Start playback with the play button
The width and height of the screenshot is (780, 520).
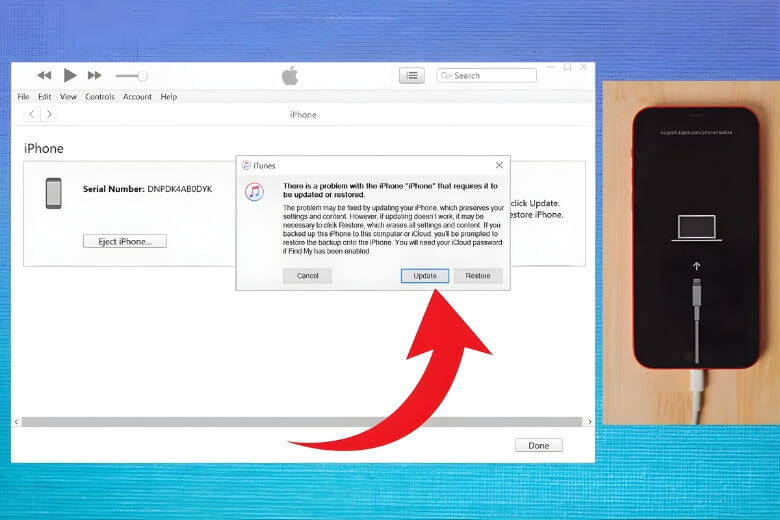coord(70,75)
